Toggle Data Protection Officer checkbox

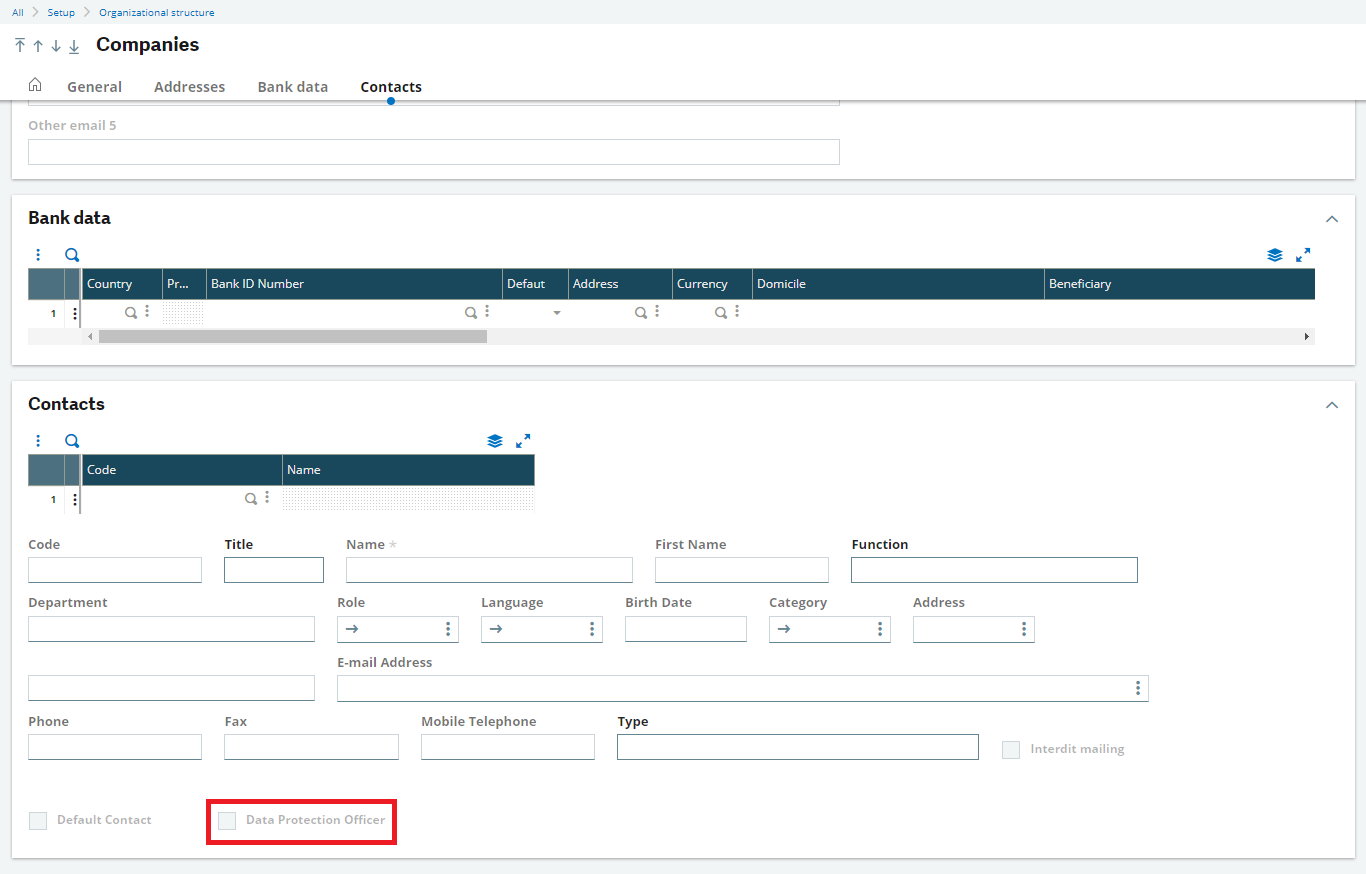point(227,820)
